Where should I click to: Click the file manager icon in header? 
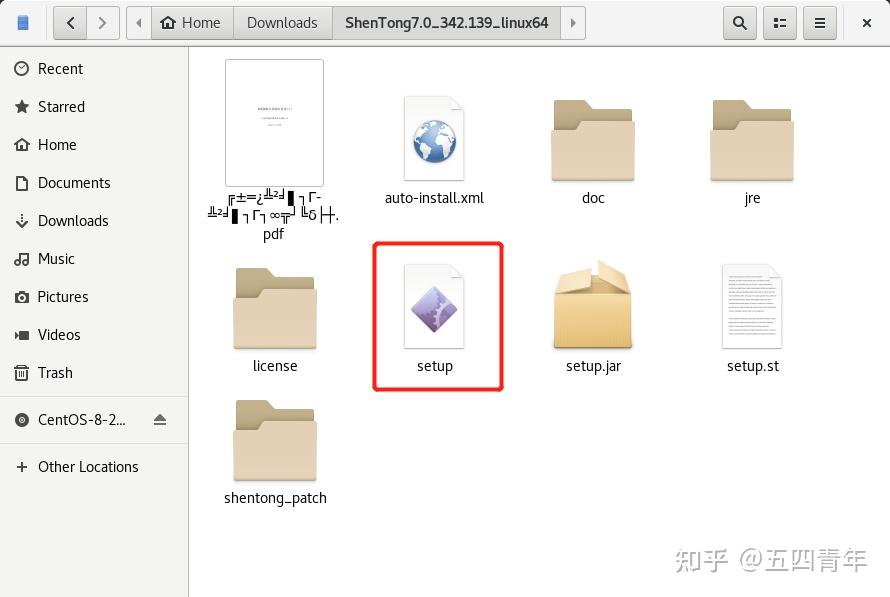click(23, 23)
